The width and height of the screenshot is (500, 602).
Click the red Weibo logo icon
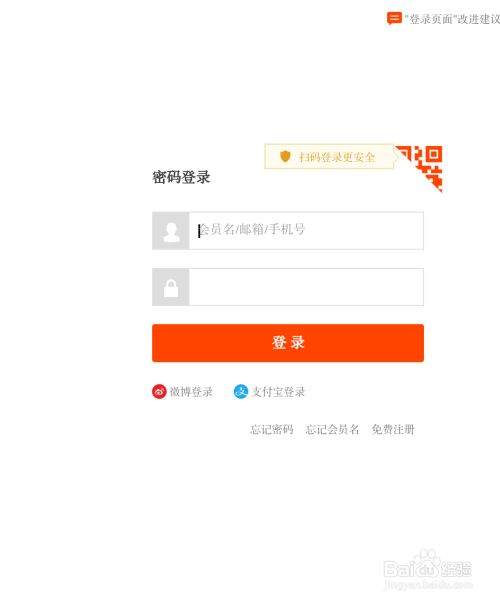[x=159, y=392]
